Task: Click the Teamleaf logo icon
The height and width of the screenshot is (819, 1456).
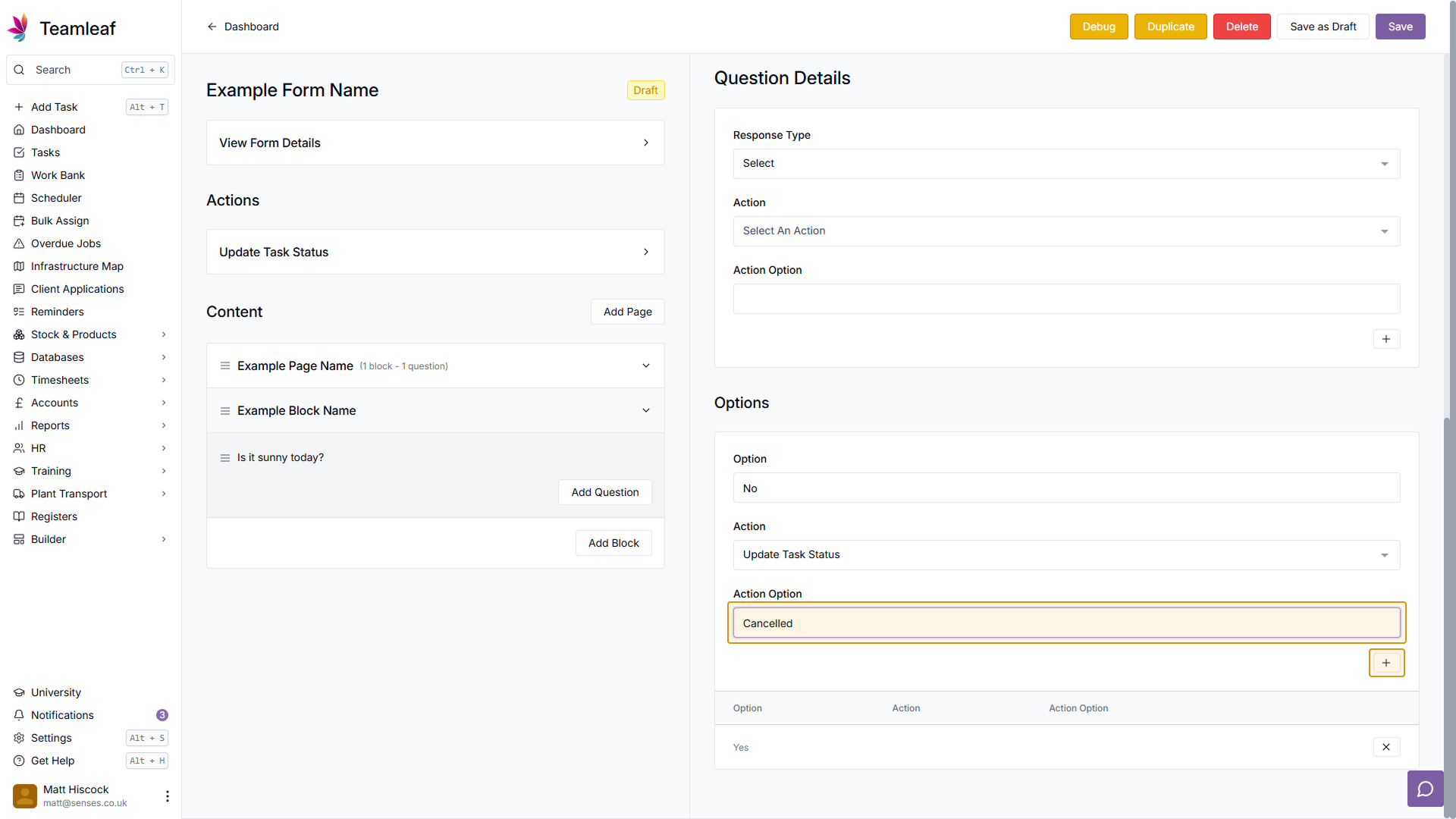Action: [18, 28]
